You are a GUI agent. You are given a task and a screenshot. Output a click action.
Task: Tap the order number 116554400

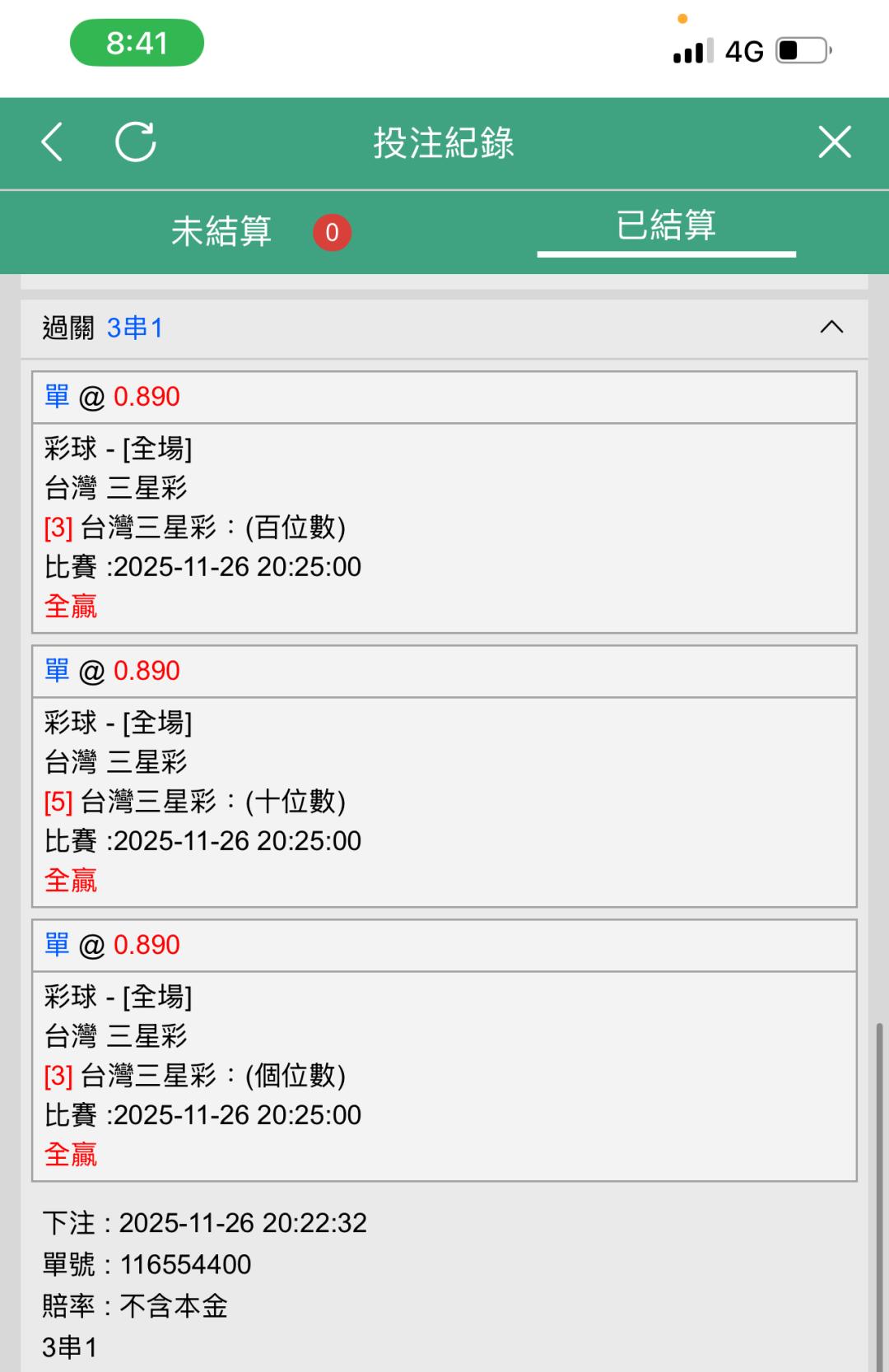point(186,1264)
